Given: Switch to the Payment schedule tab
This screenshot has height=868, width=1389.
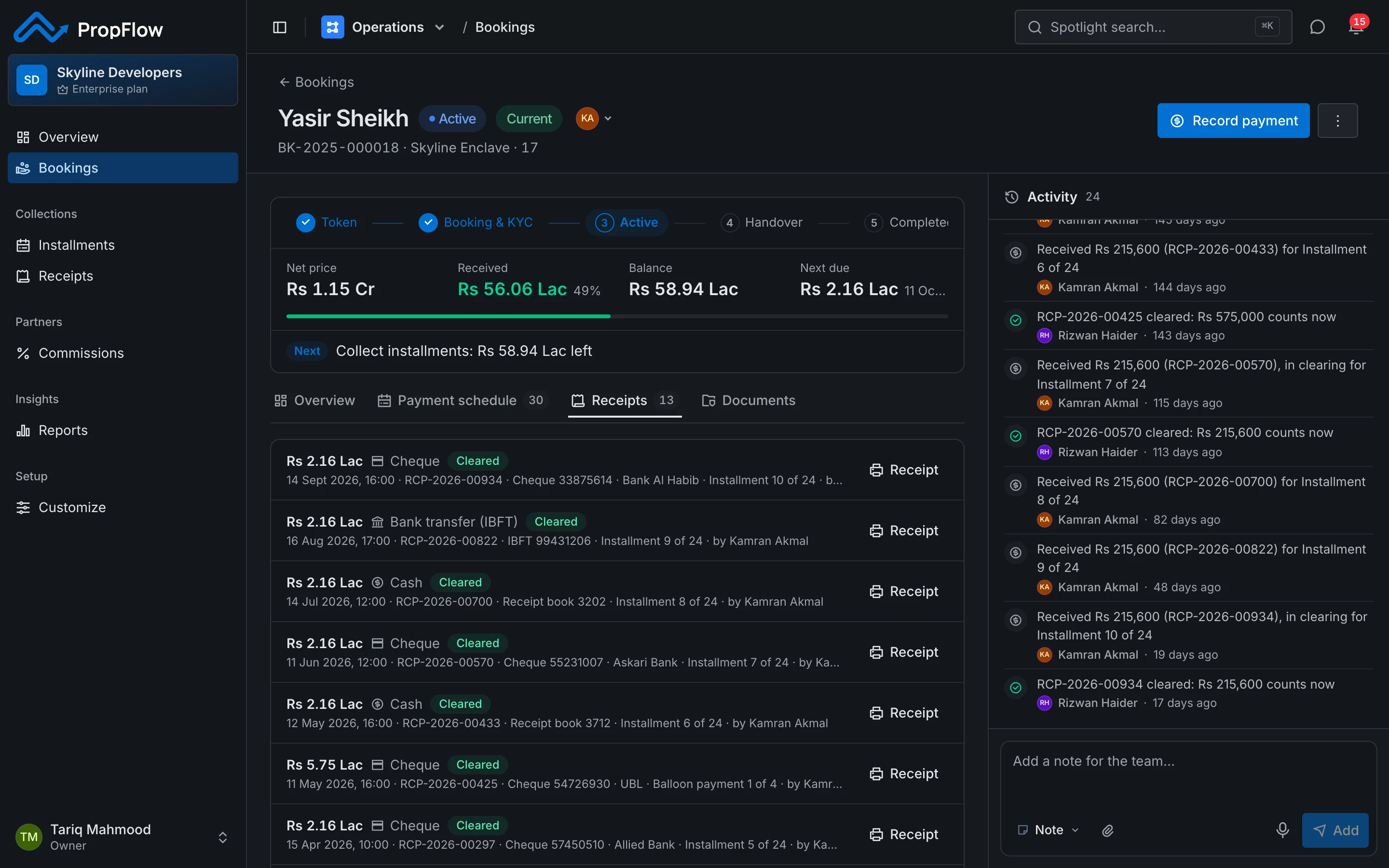Looking at the screenshot, I should (462, 401).
